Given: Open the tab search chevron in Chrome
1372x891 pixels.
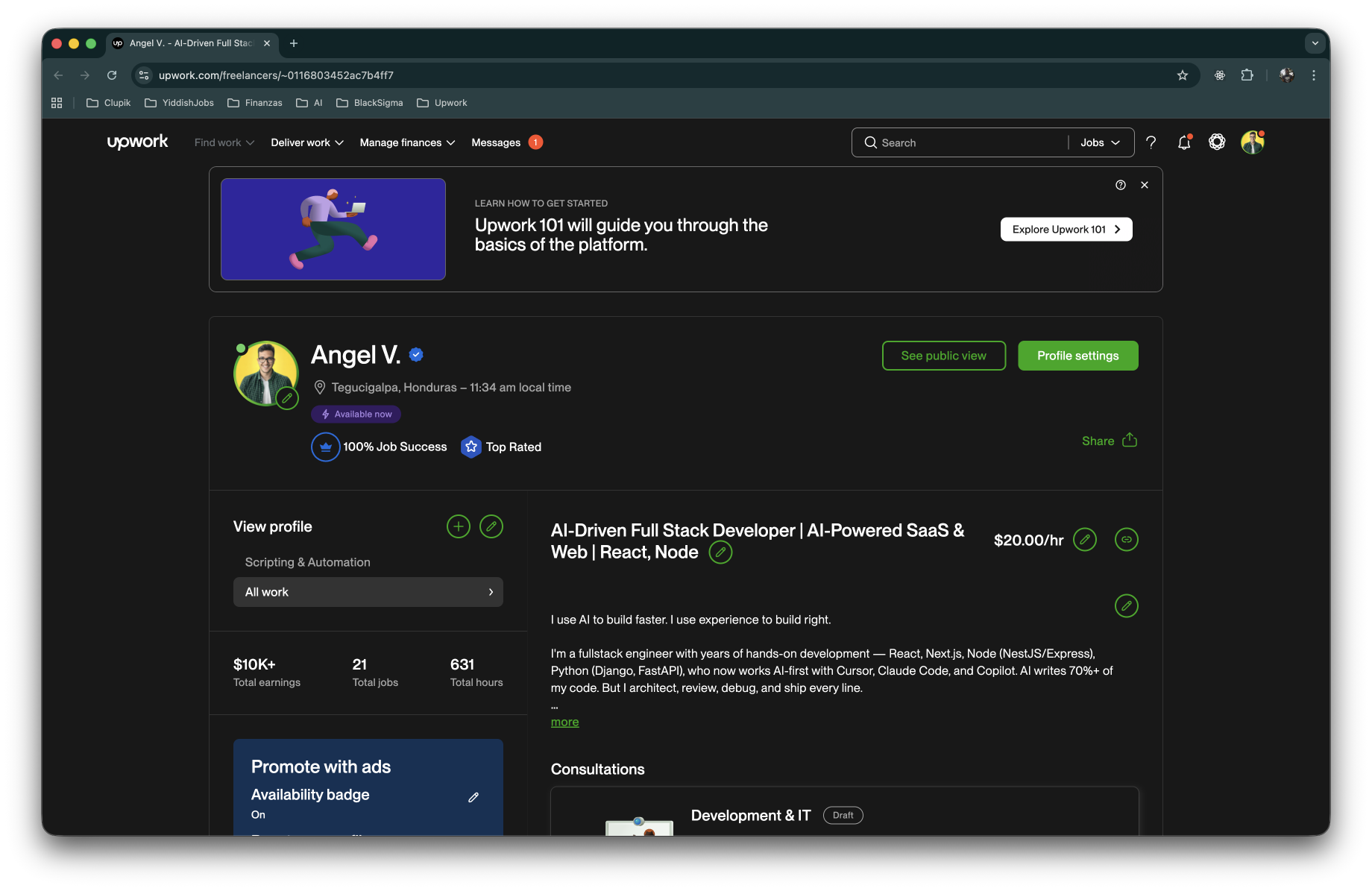Looking at the screenshot, I should [x=1315, y=43].
